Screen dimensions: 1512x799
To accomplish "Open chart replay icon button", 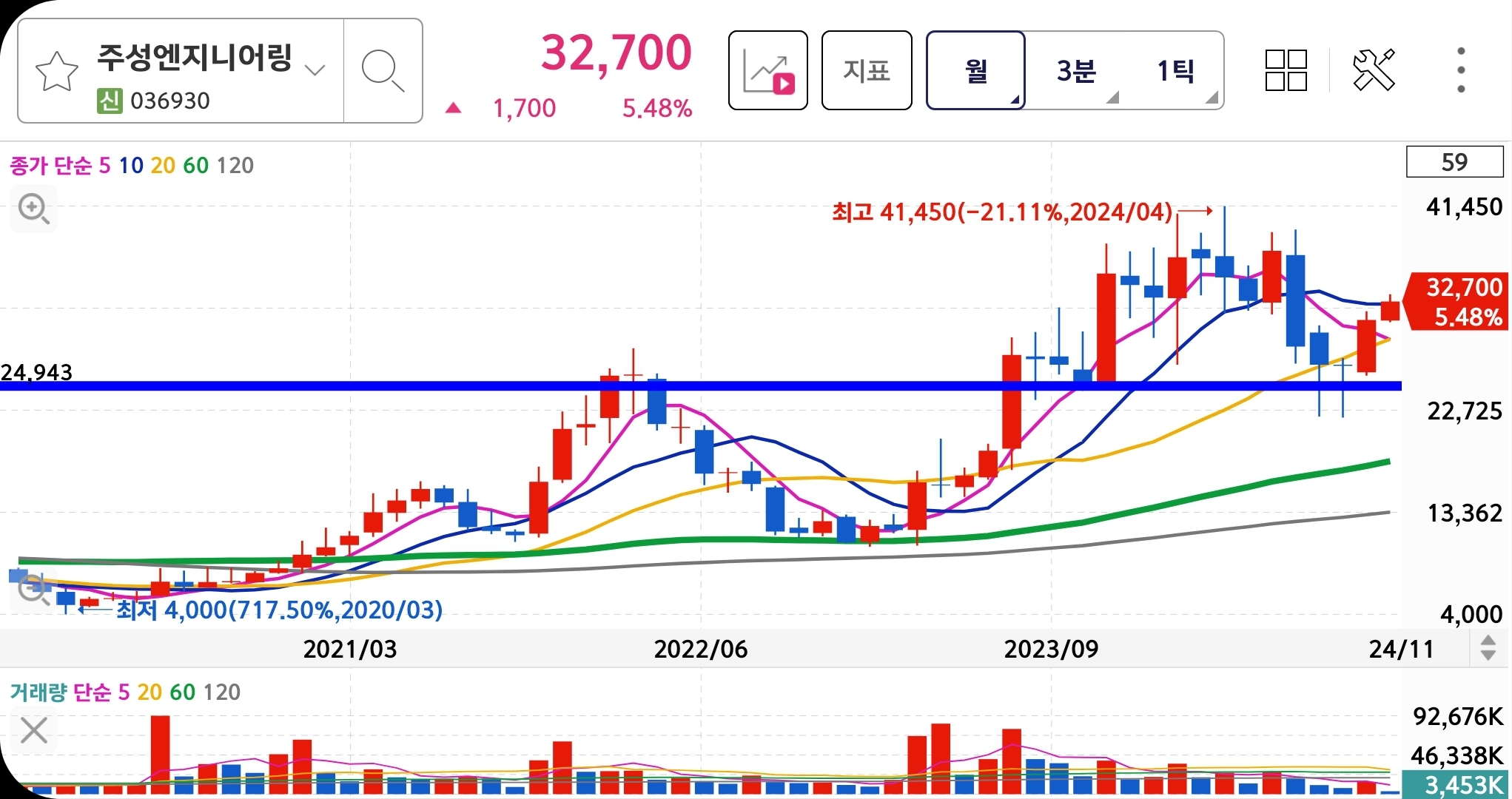I will tap(768, 71).
